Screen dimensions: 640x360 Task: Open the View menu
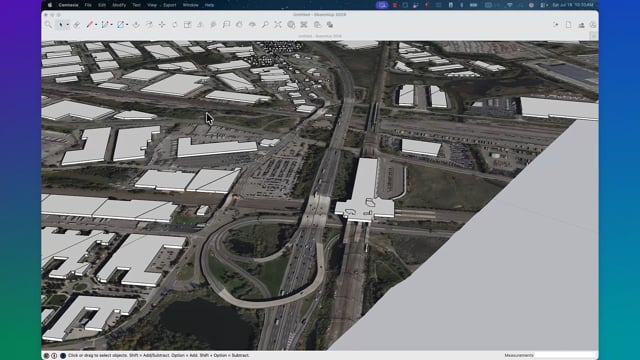[x=152, y=5]
